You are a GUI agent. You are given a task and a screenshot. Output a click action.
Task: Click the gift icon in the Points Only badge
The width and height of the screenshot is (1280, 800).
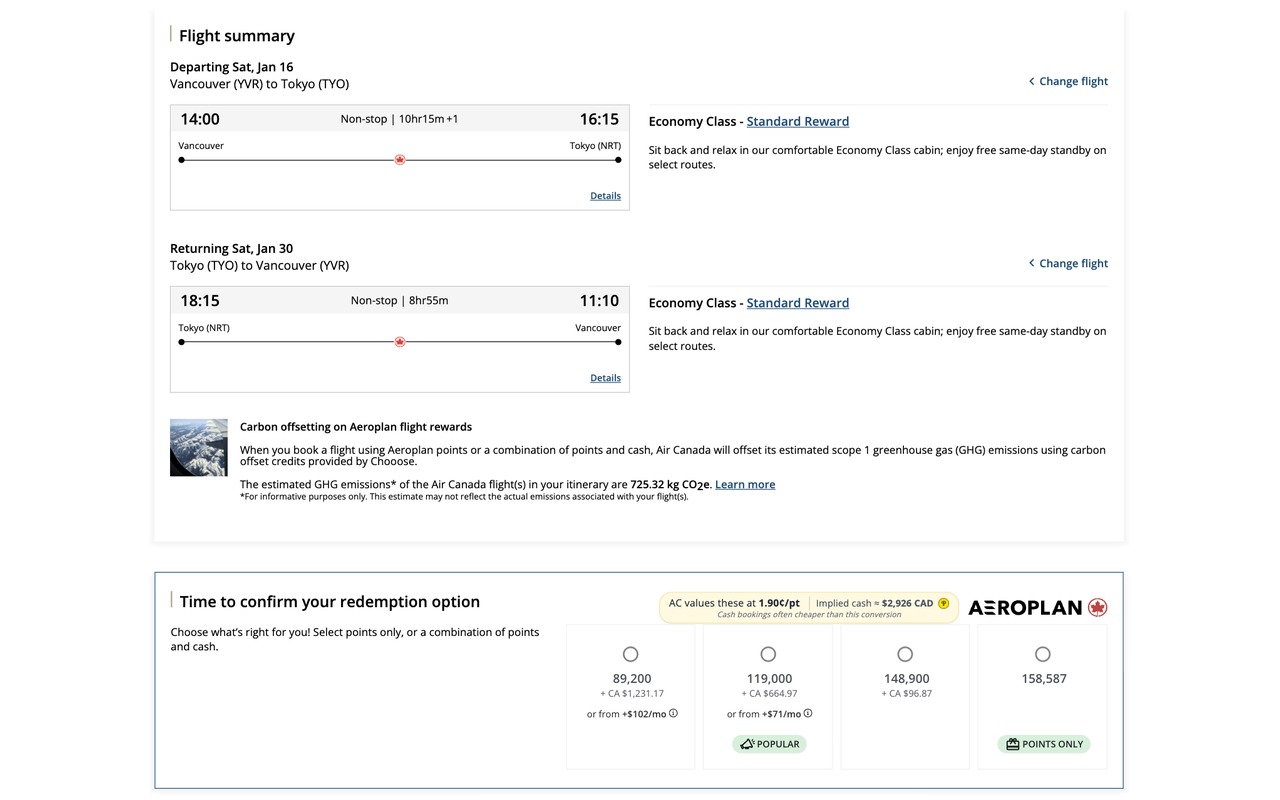[x=1012, y=744]
